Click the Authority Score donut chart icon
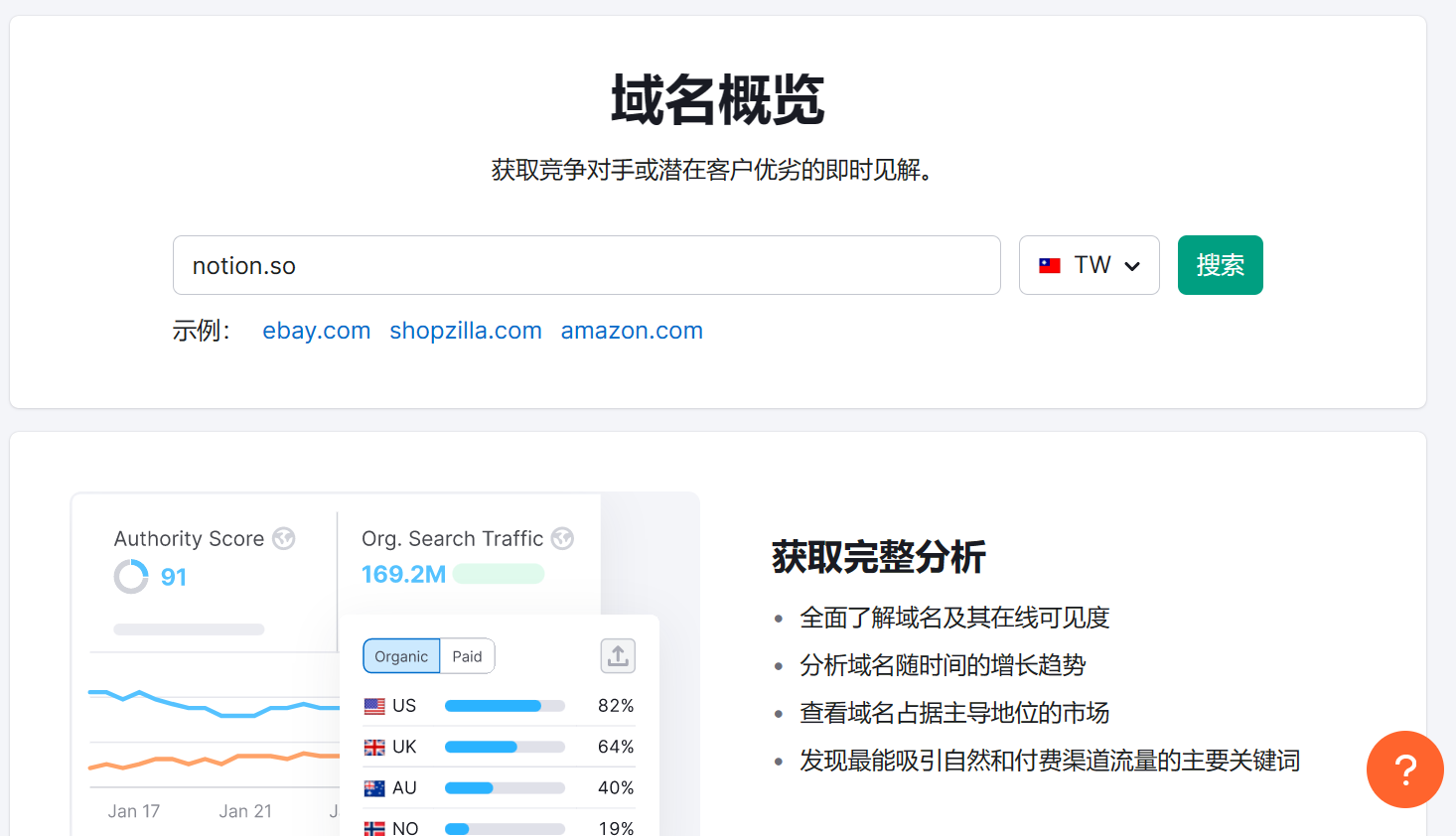Viewport: 1456px width, 836px height. click(131, 576)
